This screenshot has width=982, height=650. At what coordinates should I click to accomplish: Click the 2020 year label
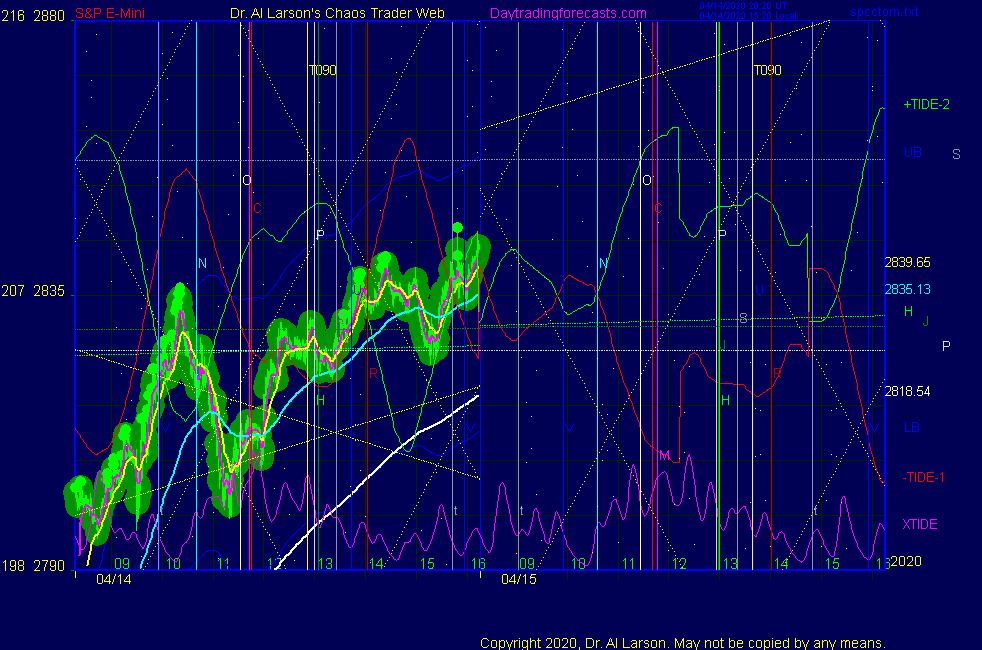pyautogui.click(x=906, y=561)
